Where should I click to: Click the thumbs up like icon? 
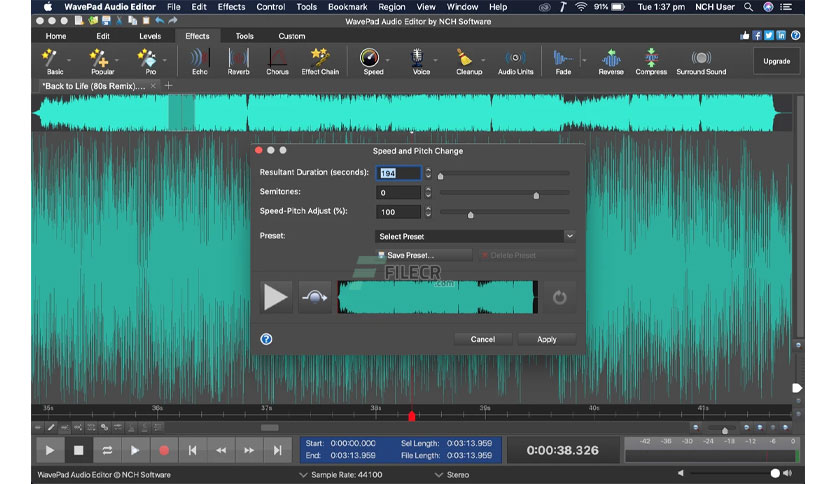click(x=744, y=36)
